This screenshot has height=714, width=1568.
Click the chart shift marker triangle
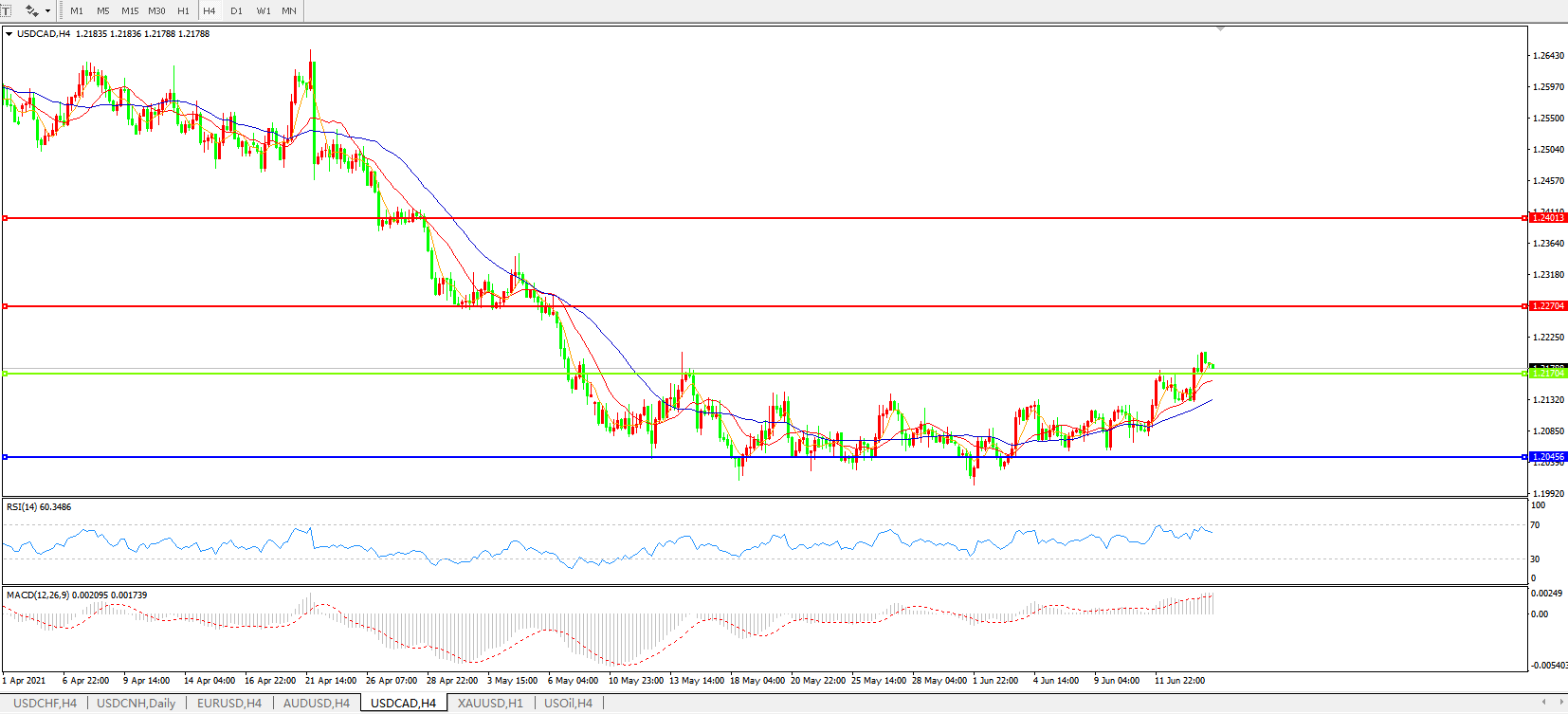point(1220,29)
